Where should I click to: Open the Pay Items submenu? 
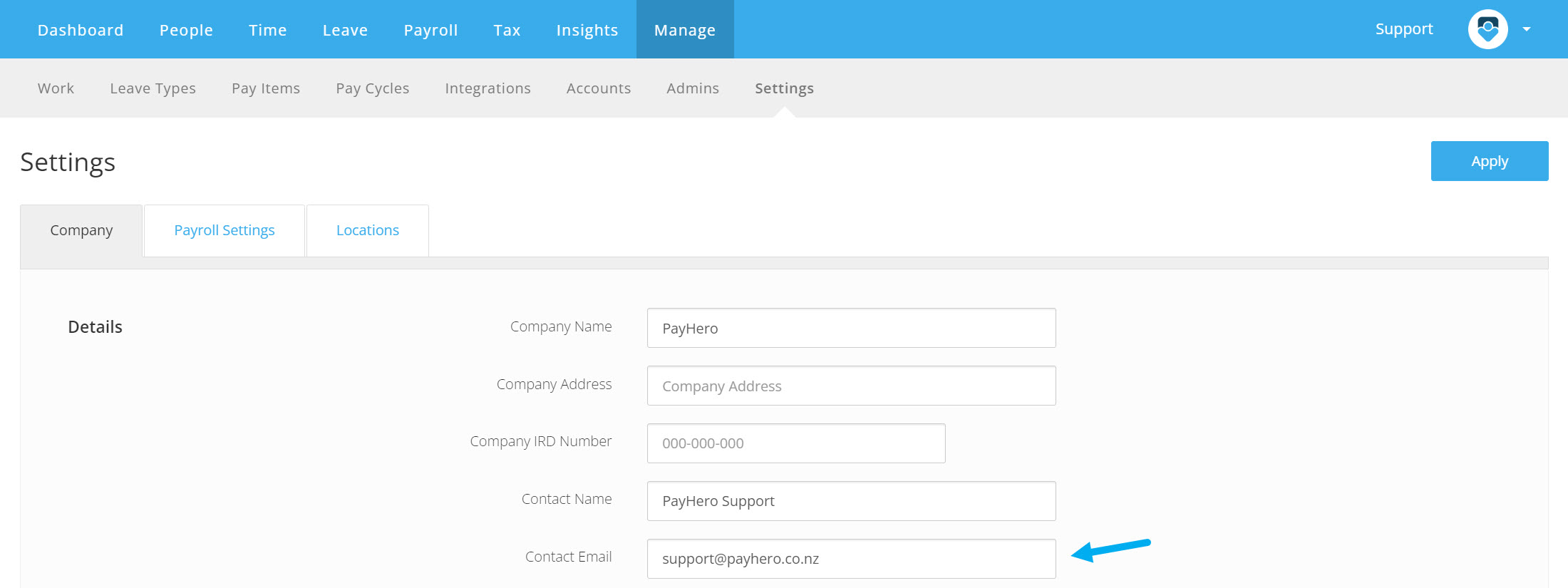pos(266,88)
